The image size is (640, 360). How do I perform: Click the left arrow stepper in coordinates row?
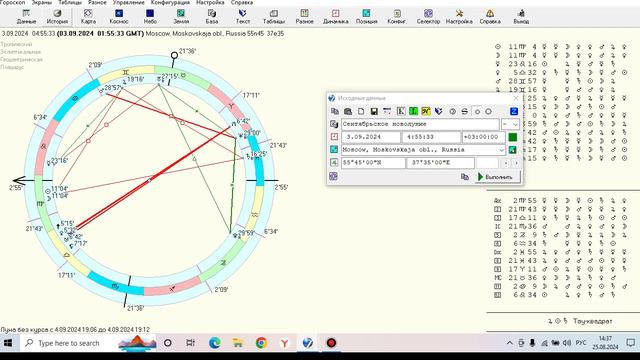(506, 163)
